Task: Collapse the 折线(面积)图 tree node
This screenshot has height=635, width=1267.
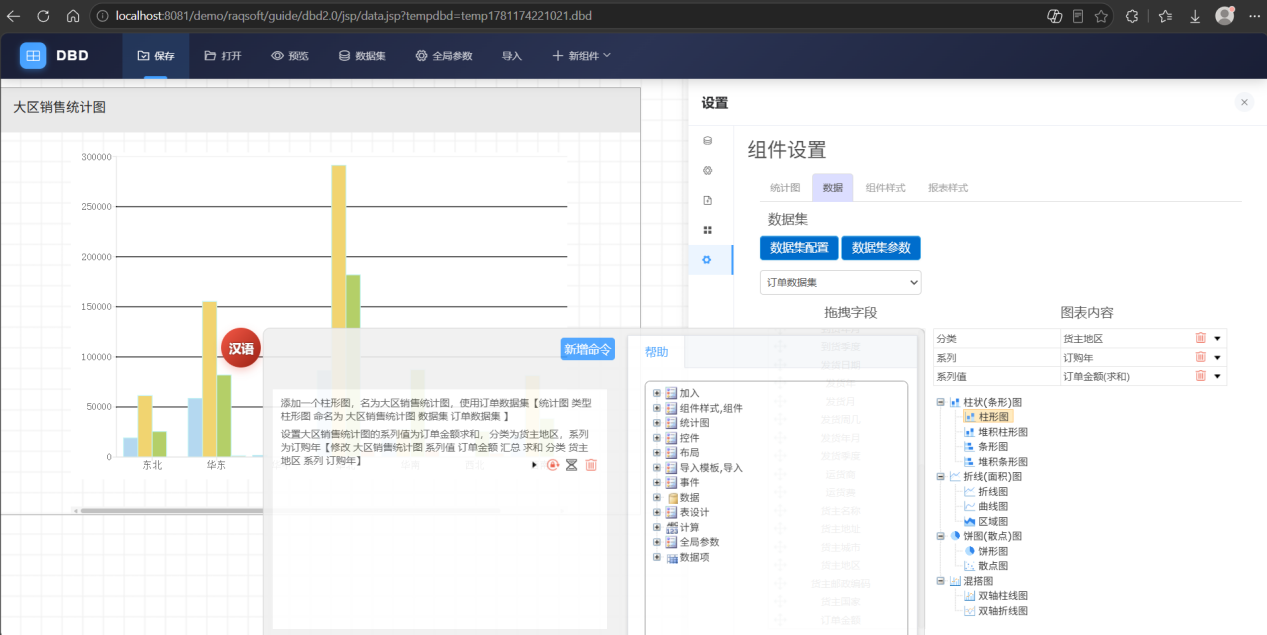Action: [x=941, y=477]
